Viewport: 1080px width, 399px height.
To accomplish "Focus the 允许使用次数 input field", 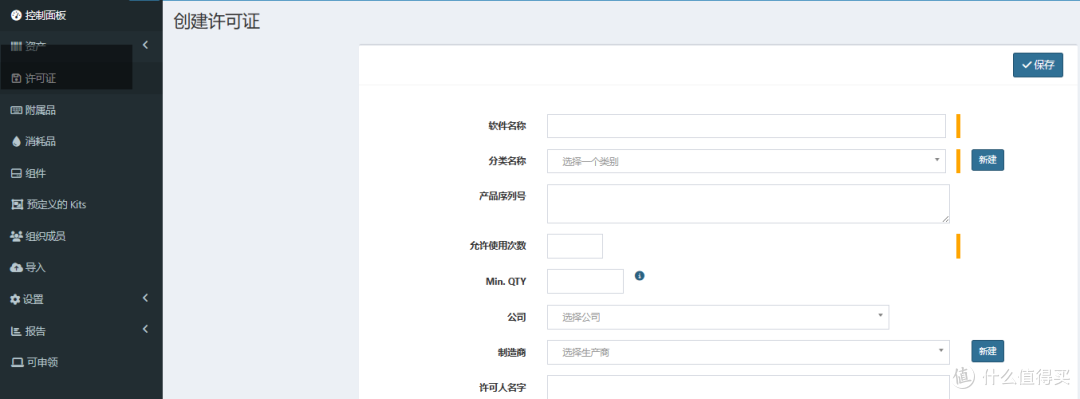I will pyautogui.click(x=575, y=246).
